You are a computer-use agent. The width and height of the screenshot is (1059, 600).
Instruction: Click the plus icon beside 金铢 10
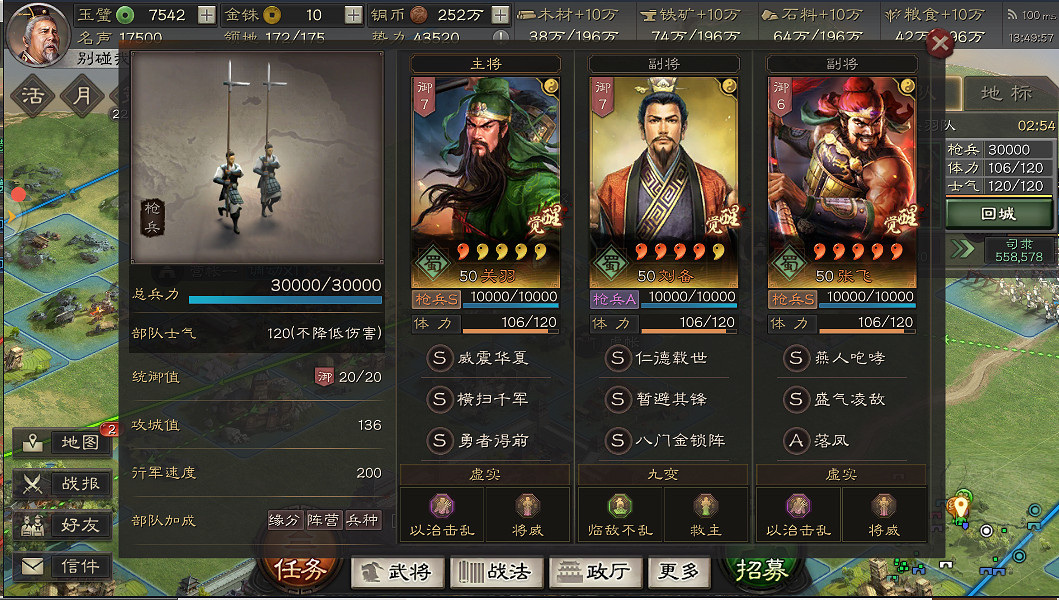[353, 15]
